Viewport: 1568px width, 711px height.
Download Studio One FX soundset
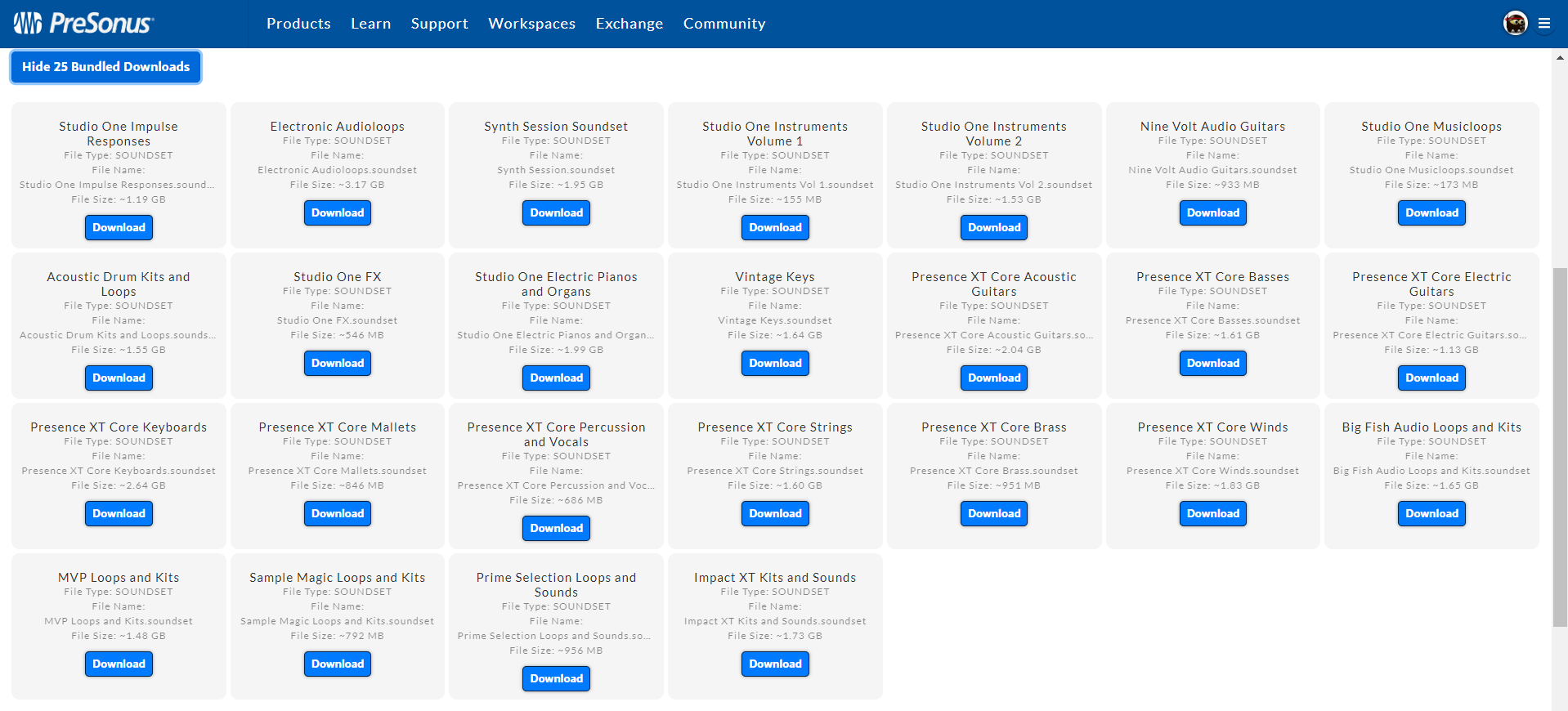338,363
